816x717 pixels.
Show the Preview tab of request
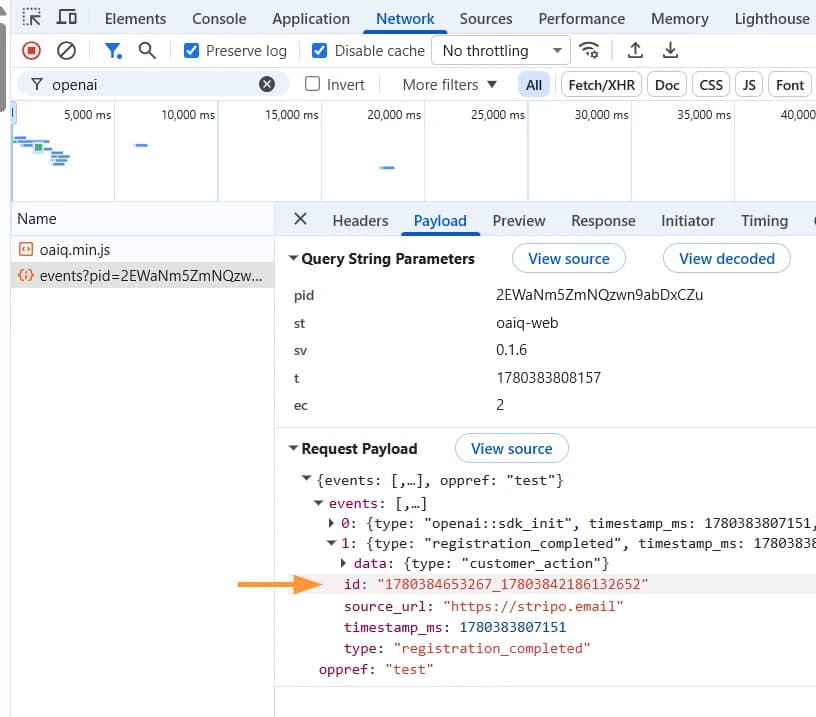pos(519,221)
